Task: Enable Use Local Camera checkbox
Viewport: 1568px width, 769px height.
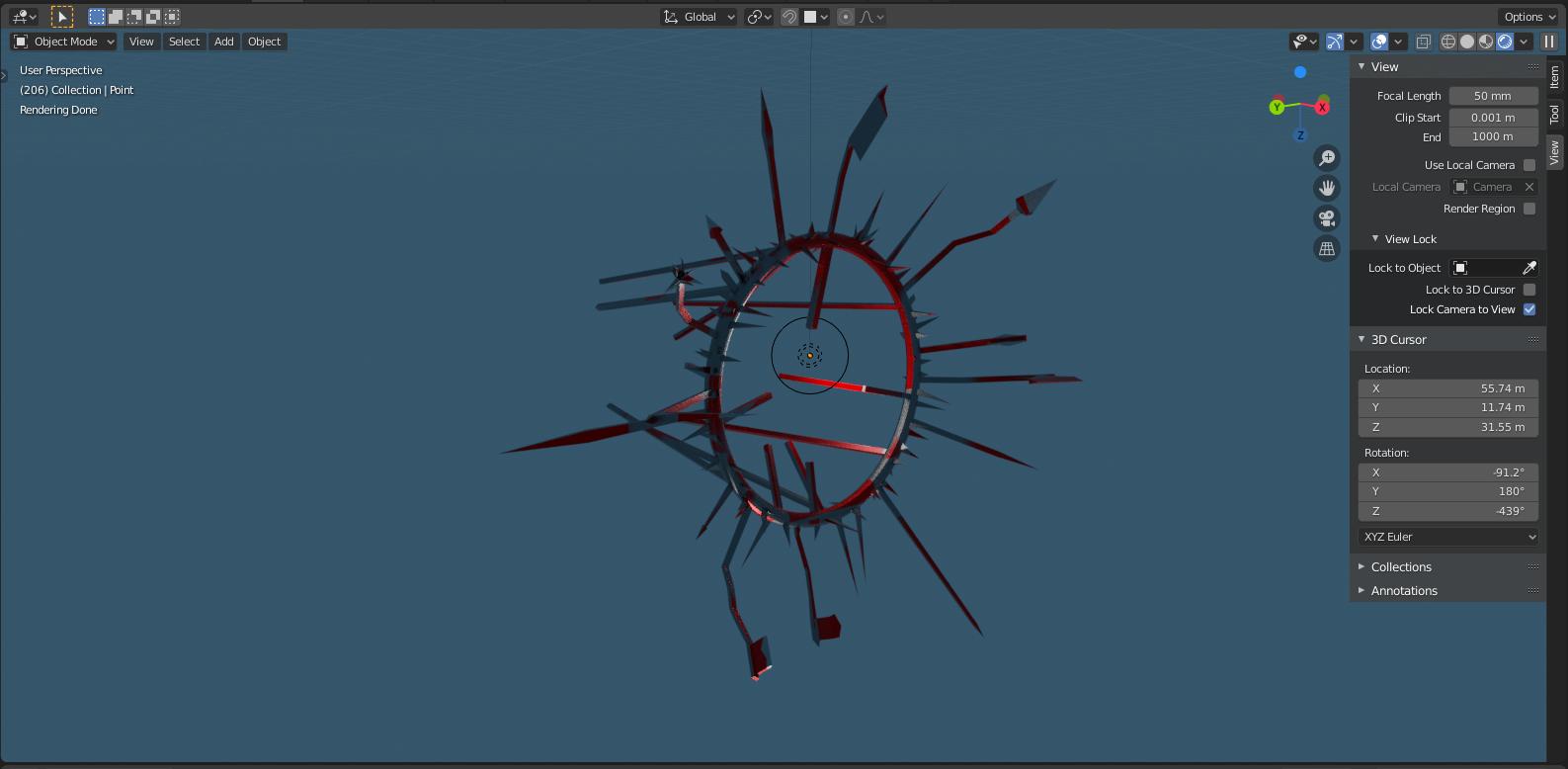Action: (1529, 165)
